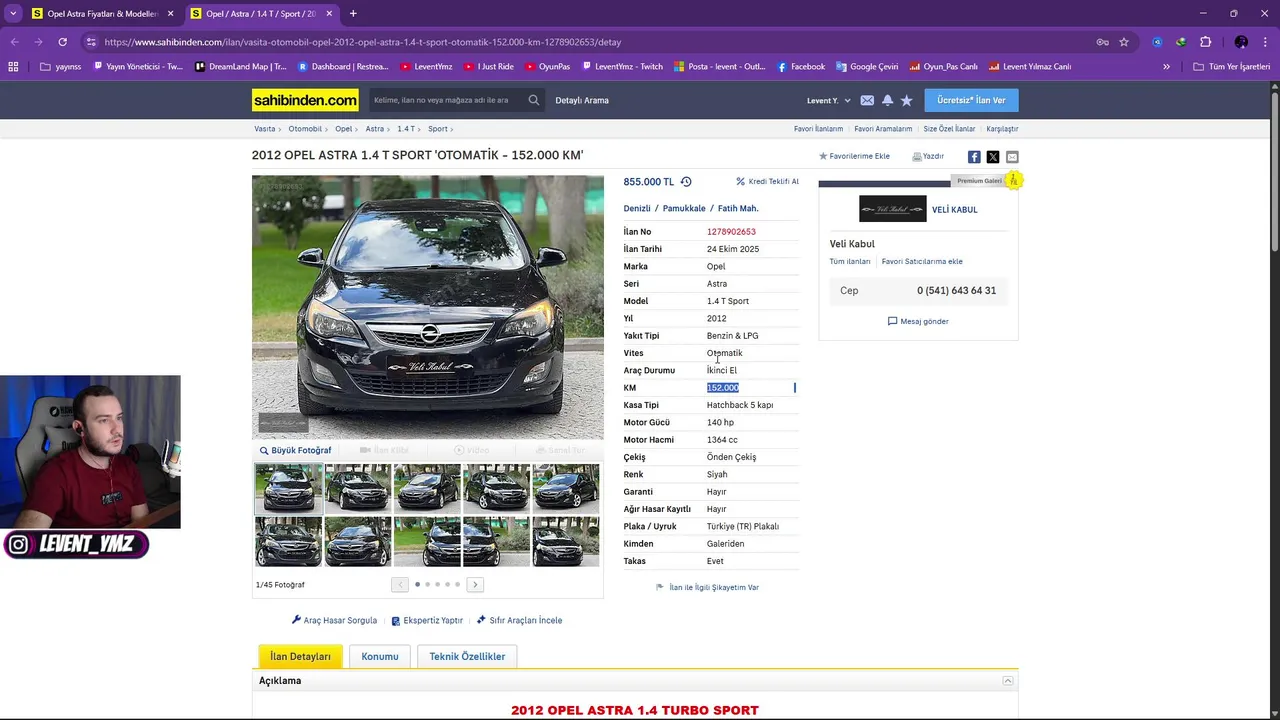Click Otomobil breadcrumb link

305,129
